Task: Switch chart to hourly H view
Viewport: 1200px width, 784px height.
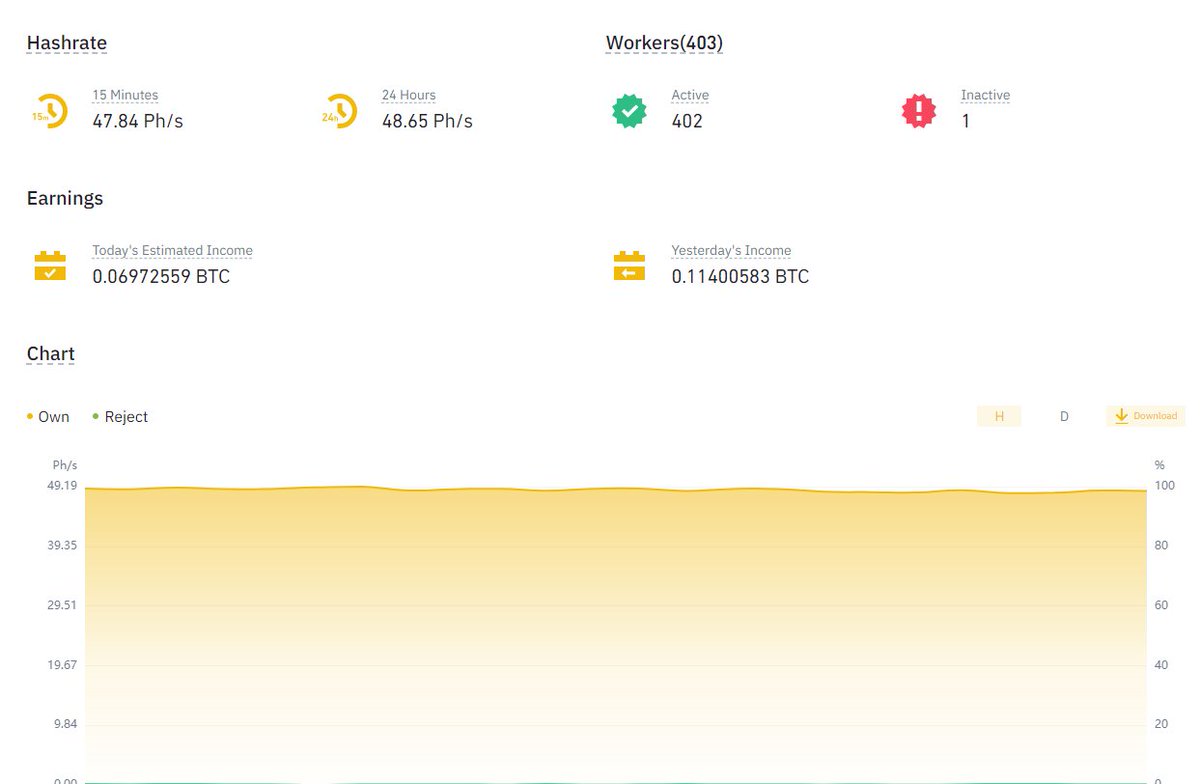Action: coord(999,416)
